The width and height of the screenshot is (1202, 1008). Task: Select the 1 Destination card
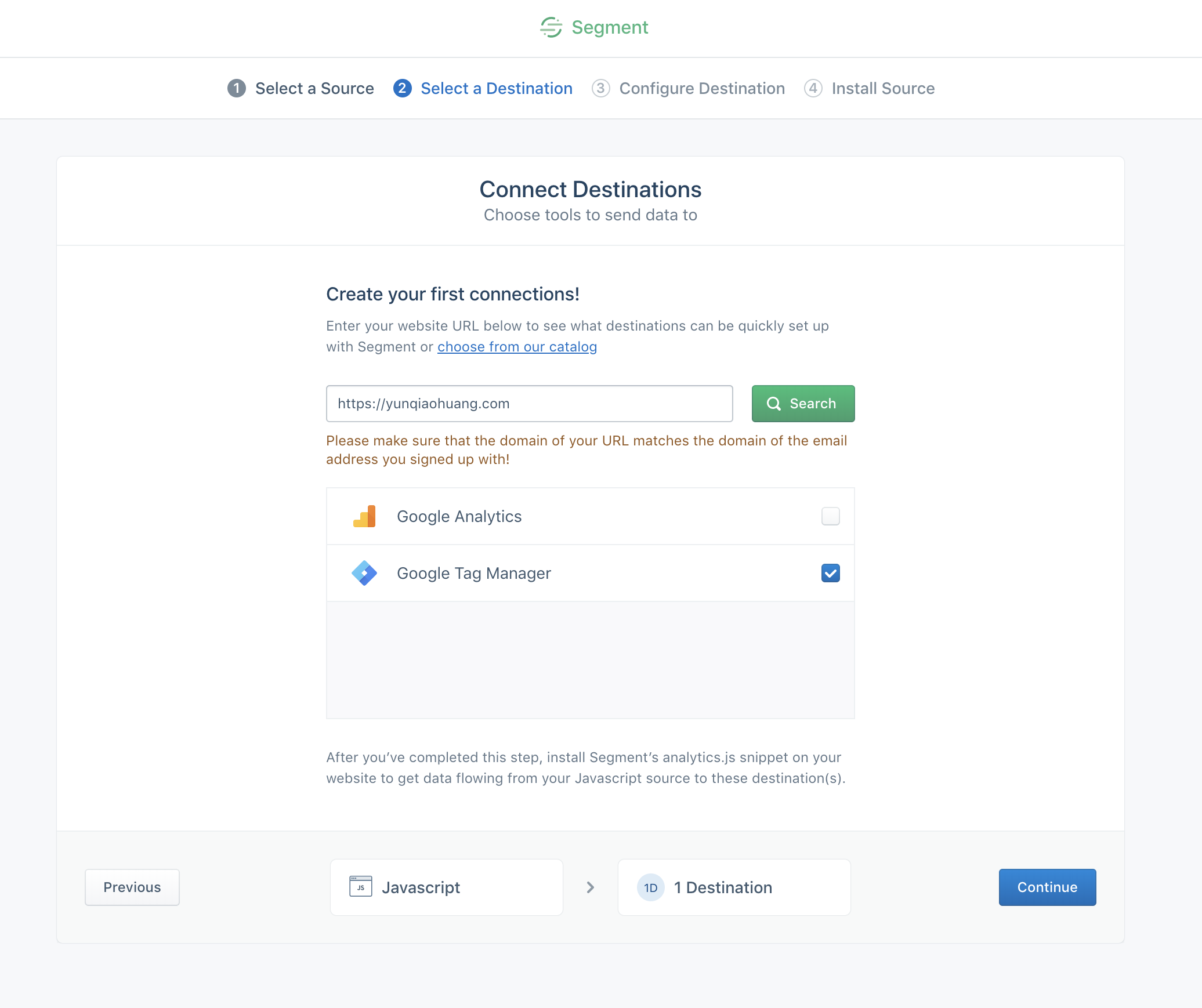point(734,887)
